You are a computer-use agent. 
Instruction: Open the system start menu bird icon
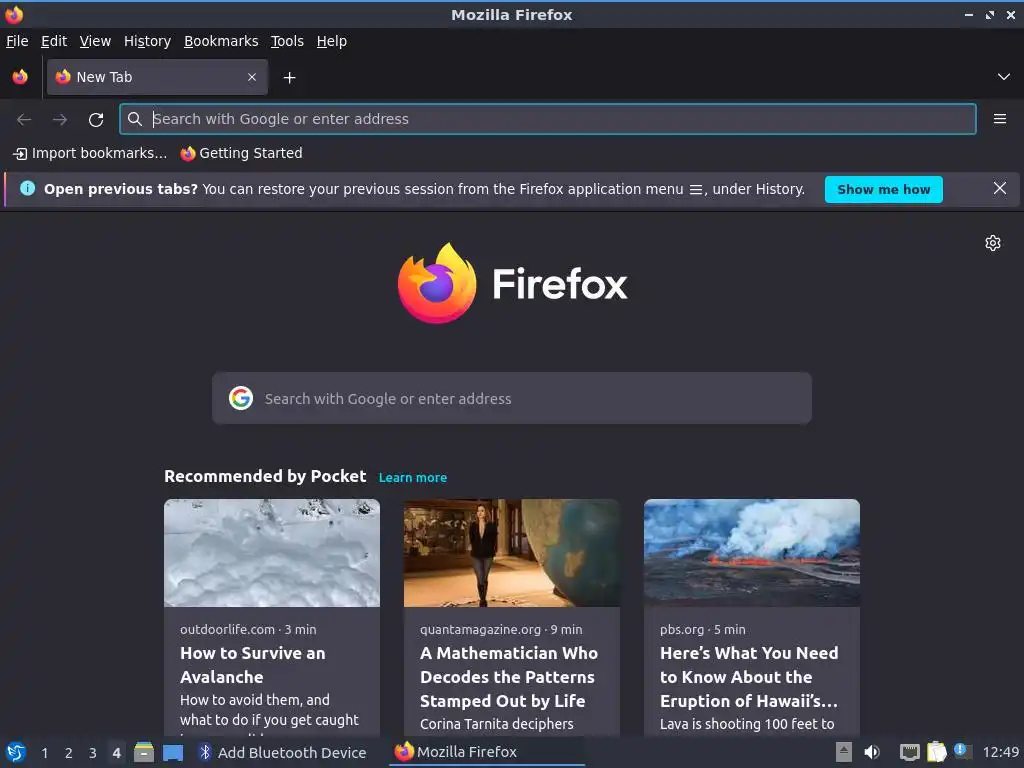tap(16, 752)
